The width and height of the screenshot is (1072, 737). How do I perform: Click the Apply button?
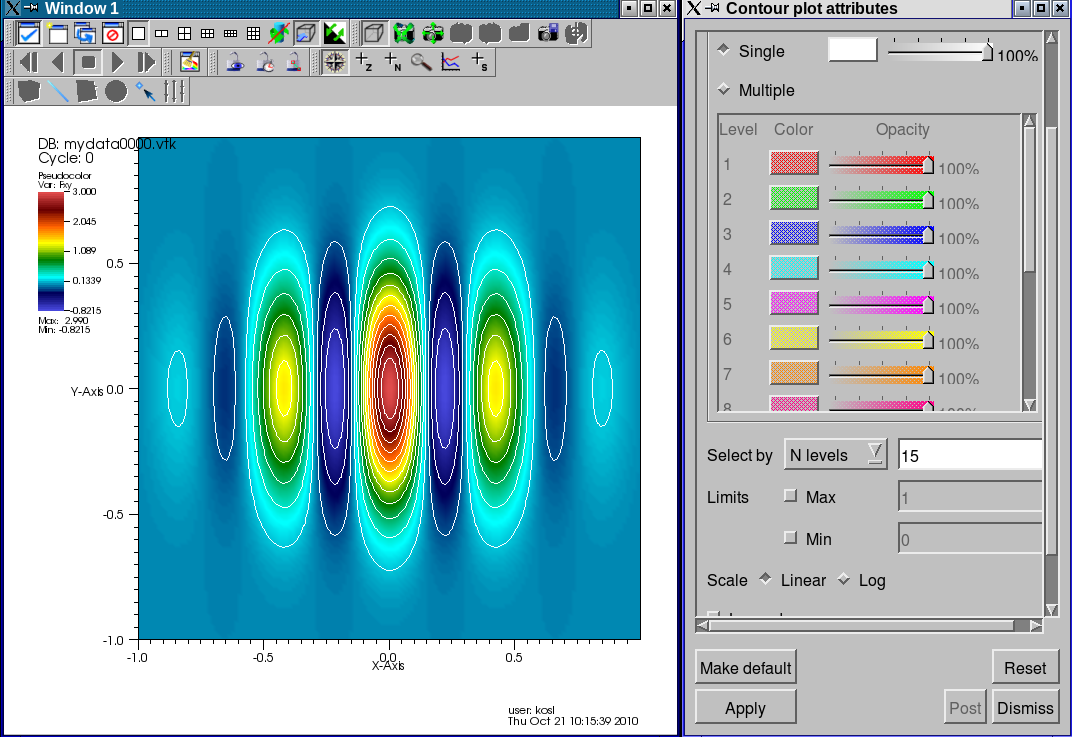[x=745, y=708]
